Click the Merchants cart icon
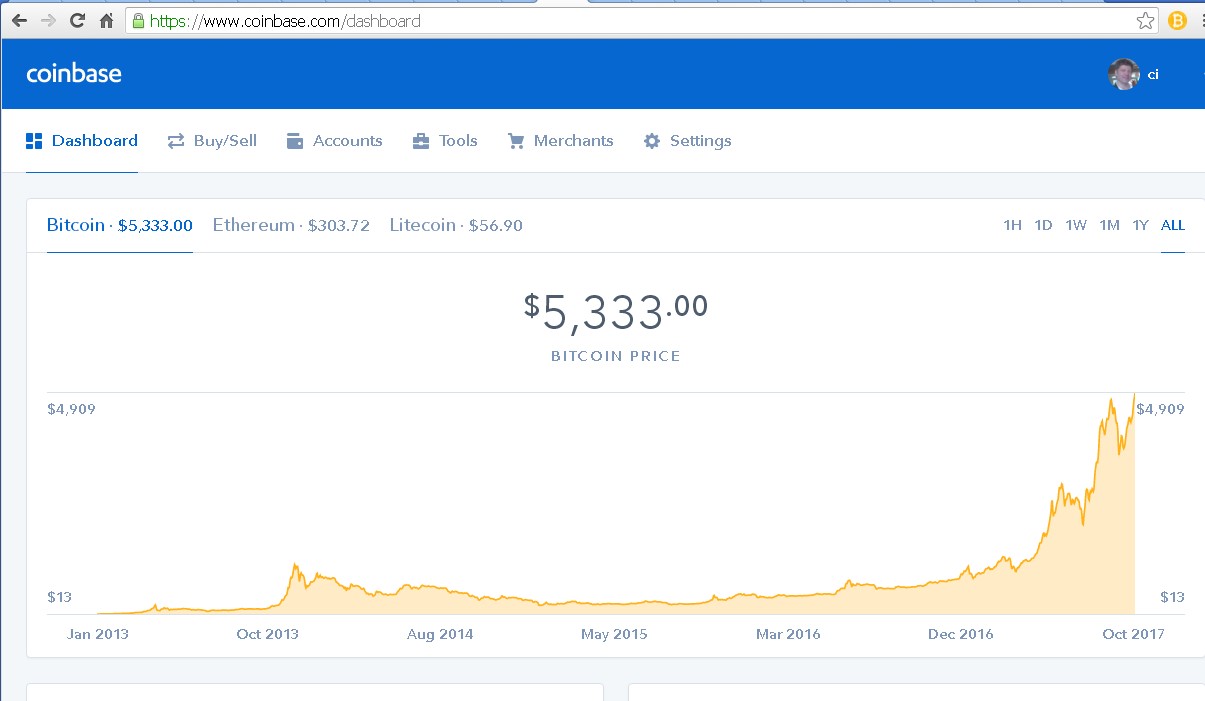Screen dimensions: 1205x701 (x=516, y=141)
